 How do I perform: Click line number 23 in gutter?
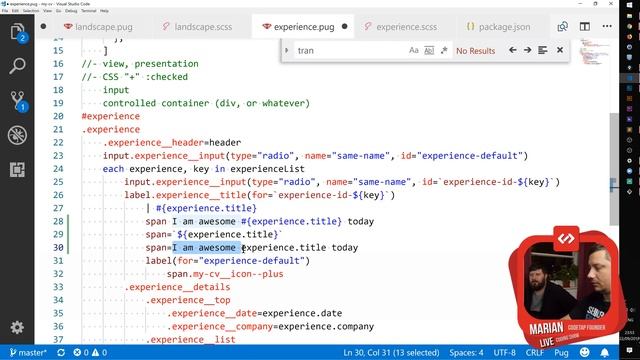click(58, 156)
